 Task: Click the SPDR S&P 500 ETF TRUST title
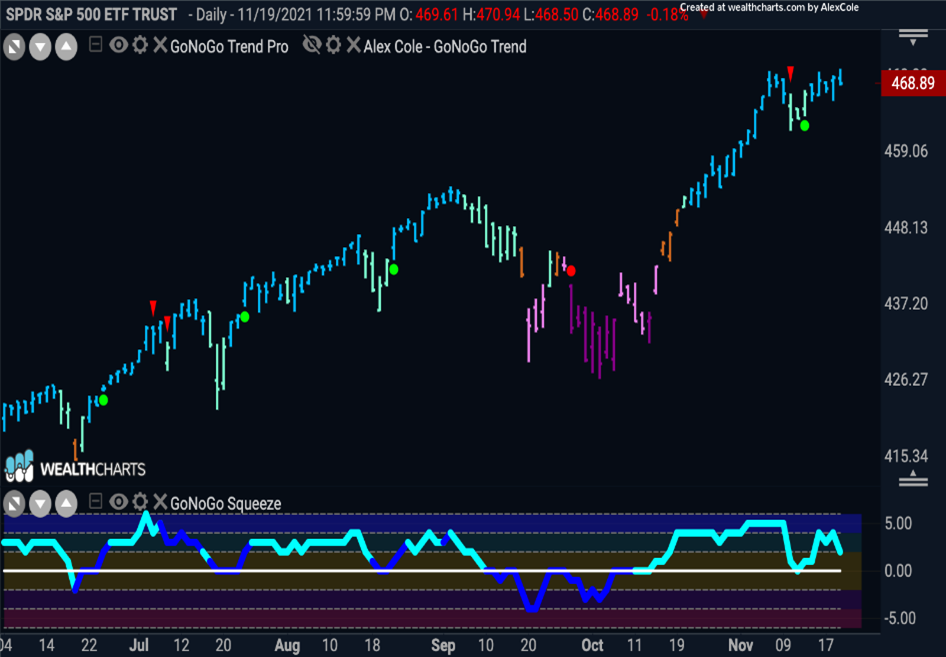coord(91,14)
